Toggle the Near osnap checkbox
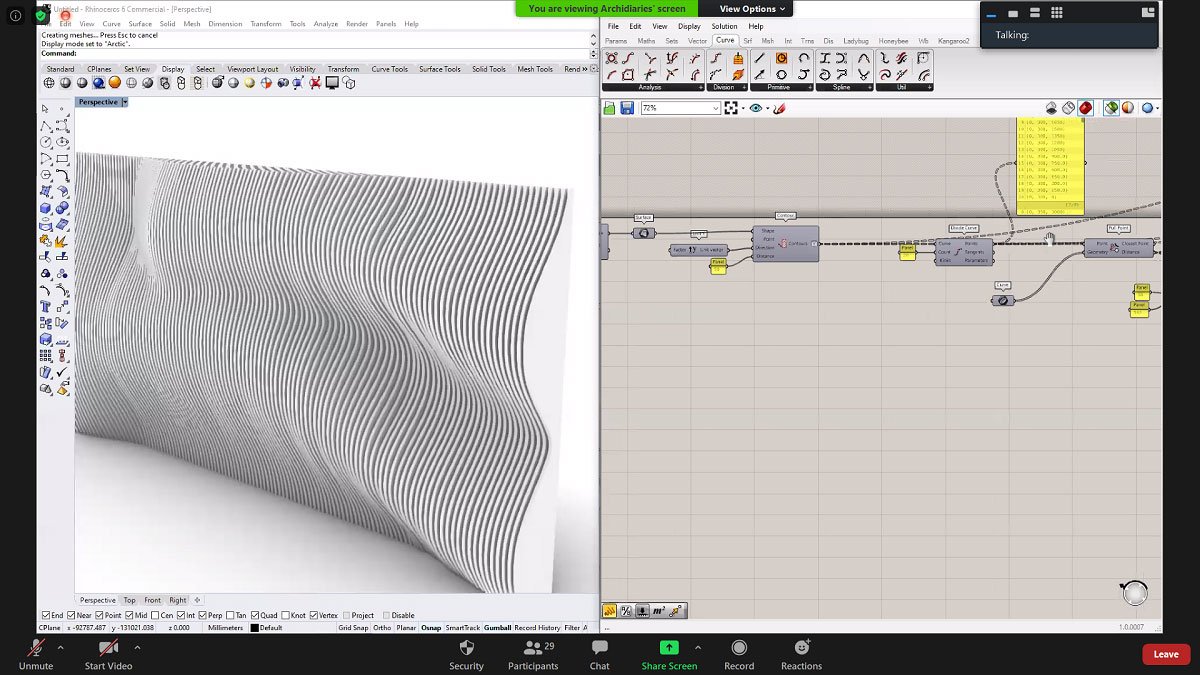 (x=72, y=616)
